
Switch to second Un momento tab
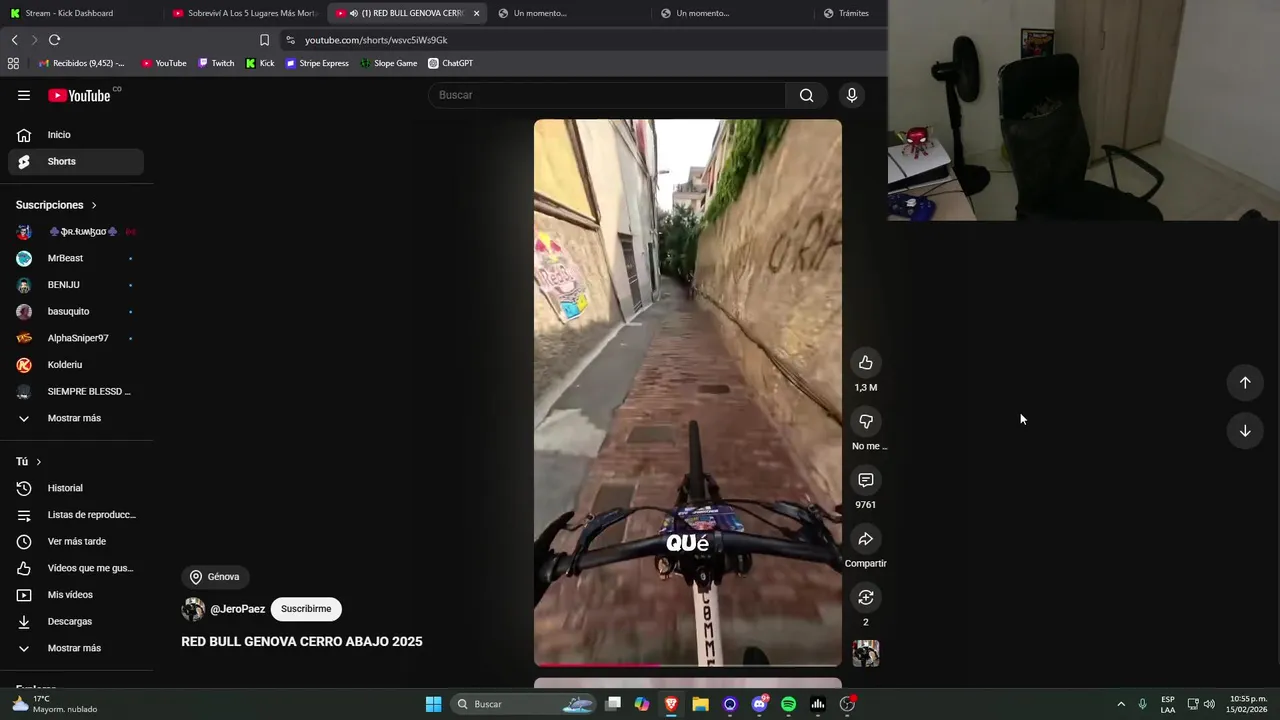733,13
